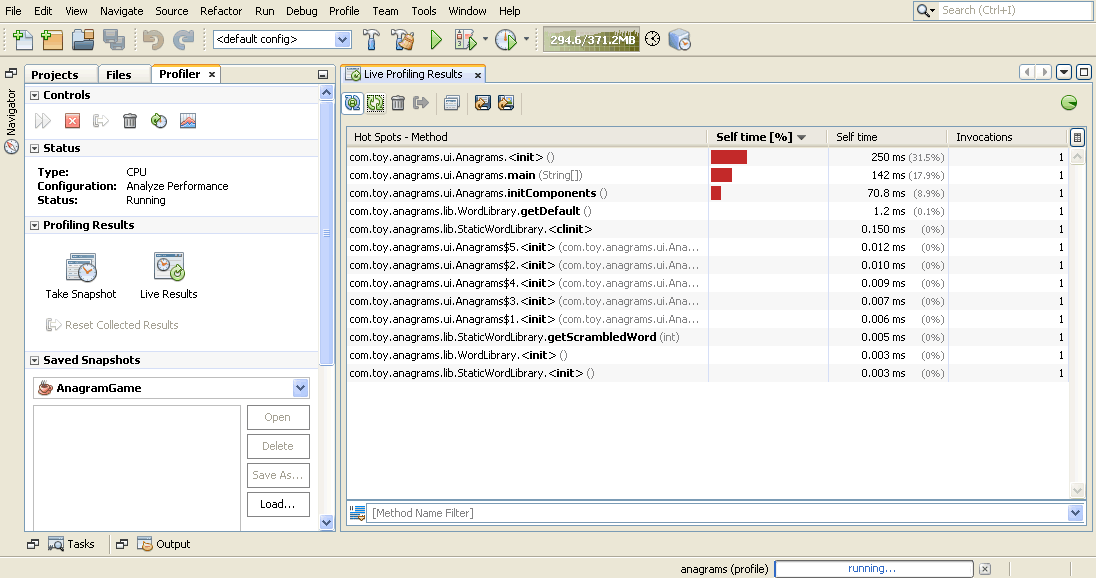Screen dimensions: 1096x578
Task: Switch to the Files tab
Action: click(x=119, y=75)
